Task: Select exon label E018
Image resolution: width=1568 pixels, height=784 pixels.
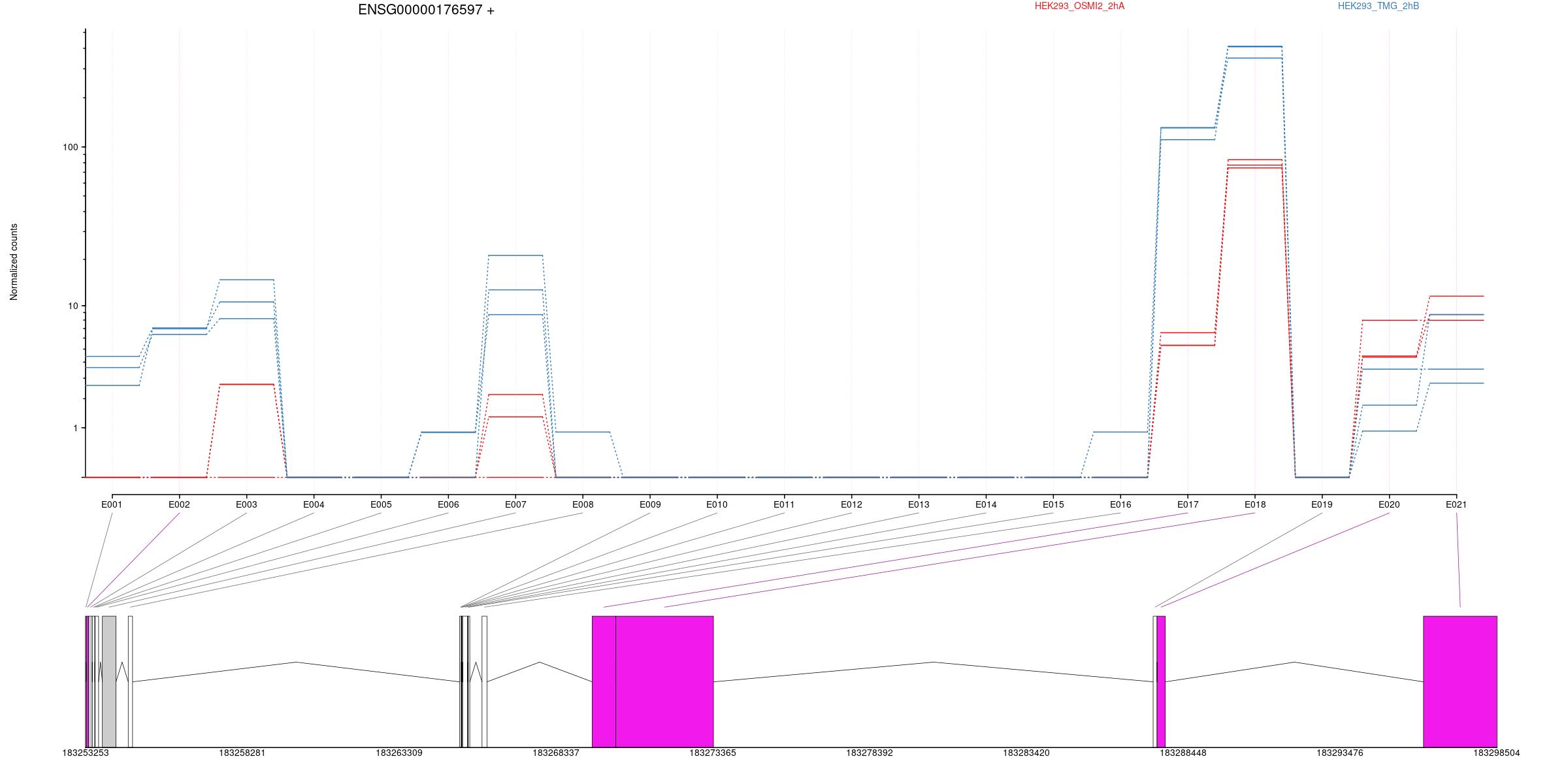Action: coord(1255,504)
